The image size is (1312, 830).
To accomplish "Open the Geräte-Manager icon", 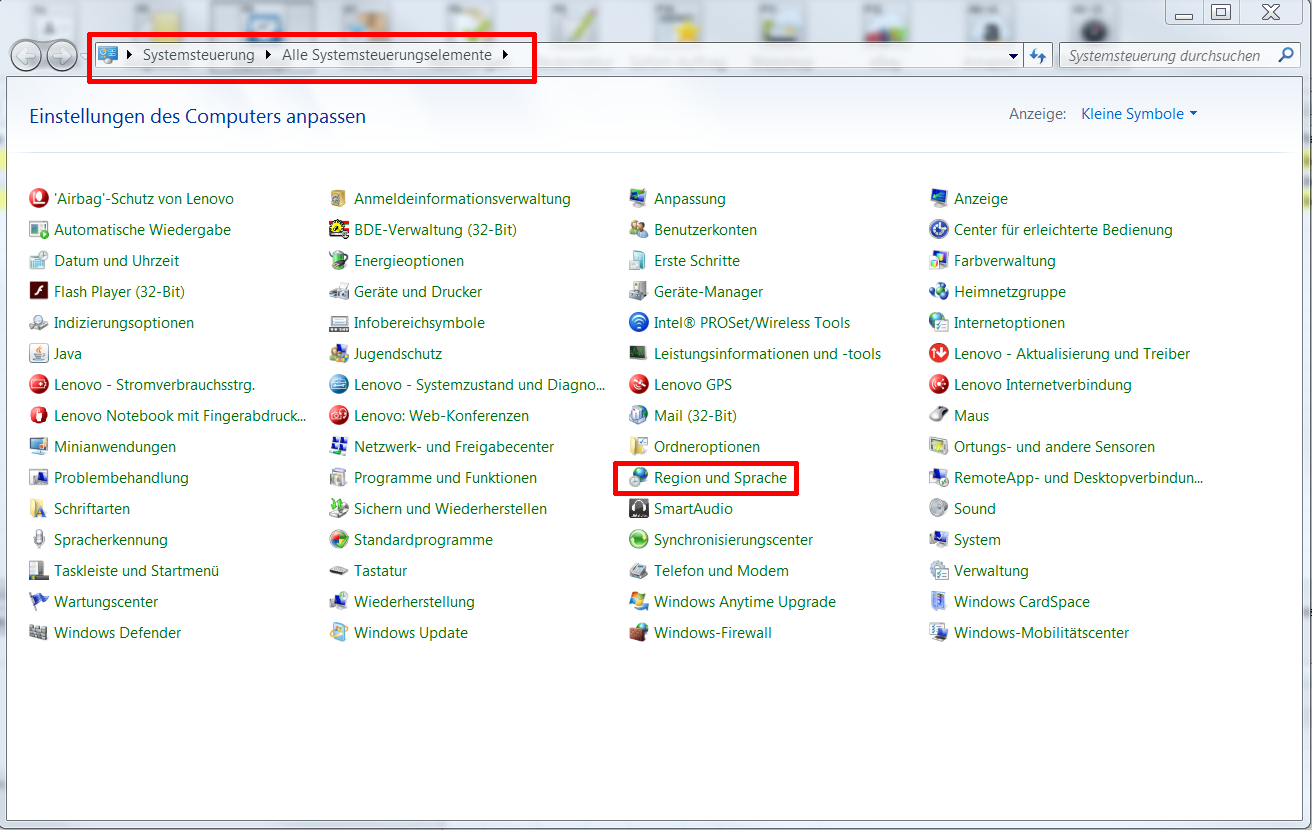I will pos(638,291).
